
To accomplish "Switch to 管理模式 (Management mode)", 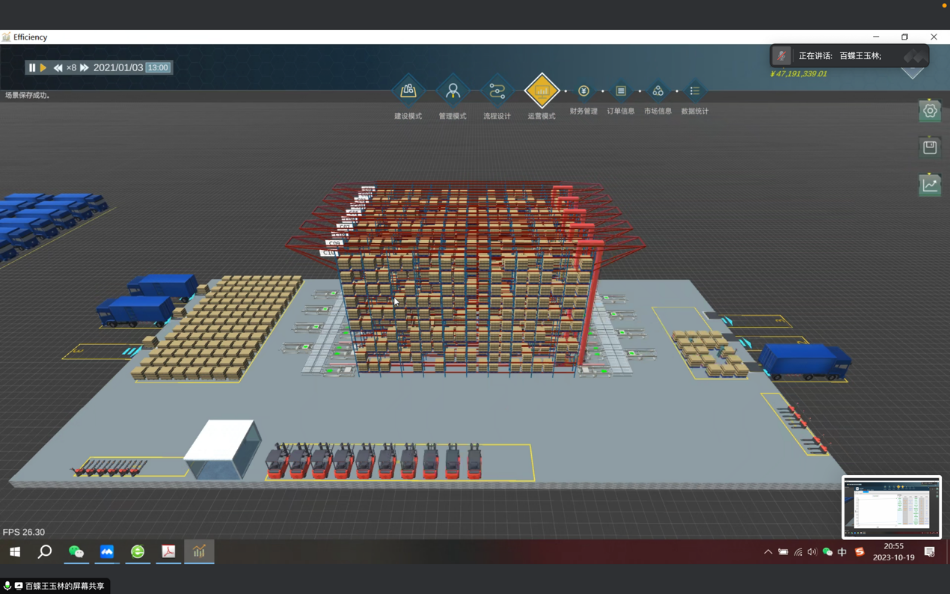I will [x=452, y=91].
